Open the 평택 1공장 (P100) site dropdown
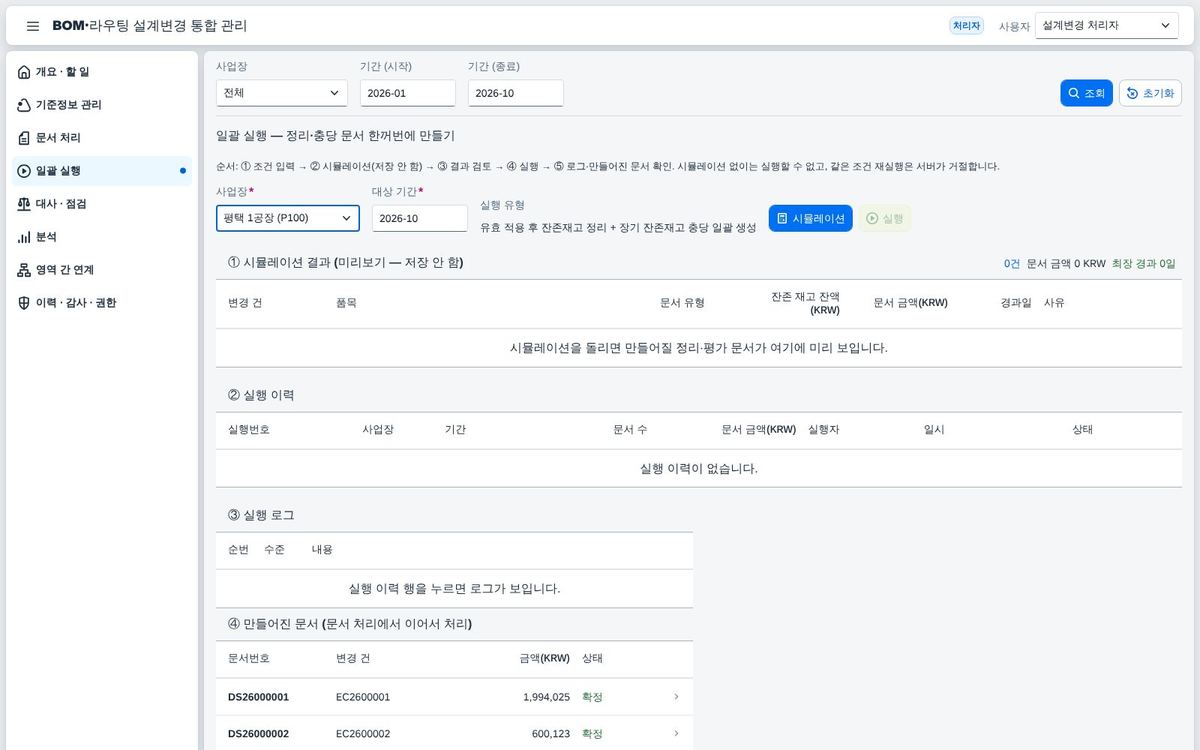 pos(288,218)
